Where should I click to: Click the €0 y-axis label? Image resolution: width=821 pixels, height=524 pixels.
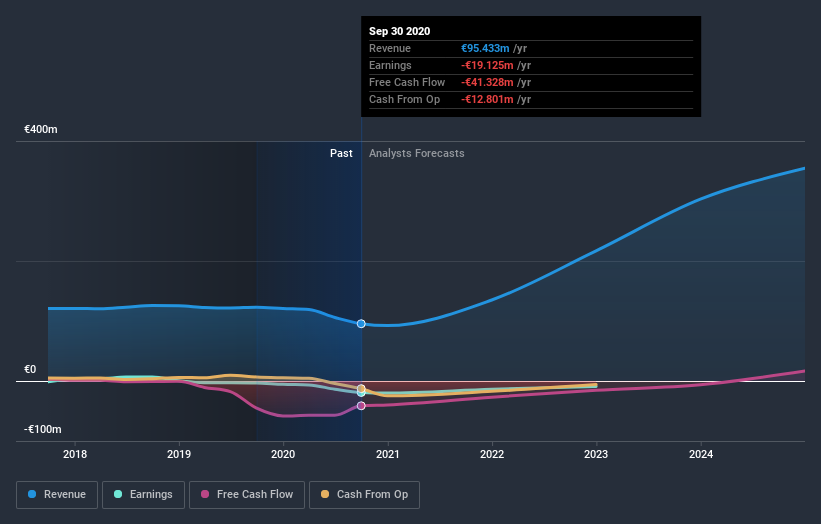[30, 370]
